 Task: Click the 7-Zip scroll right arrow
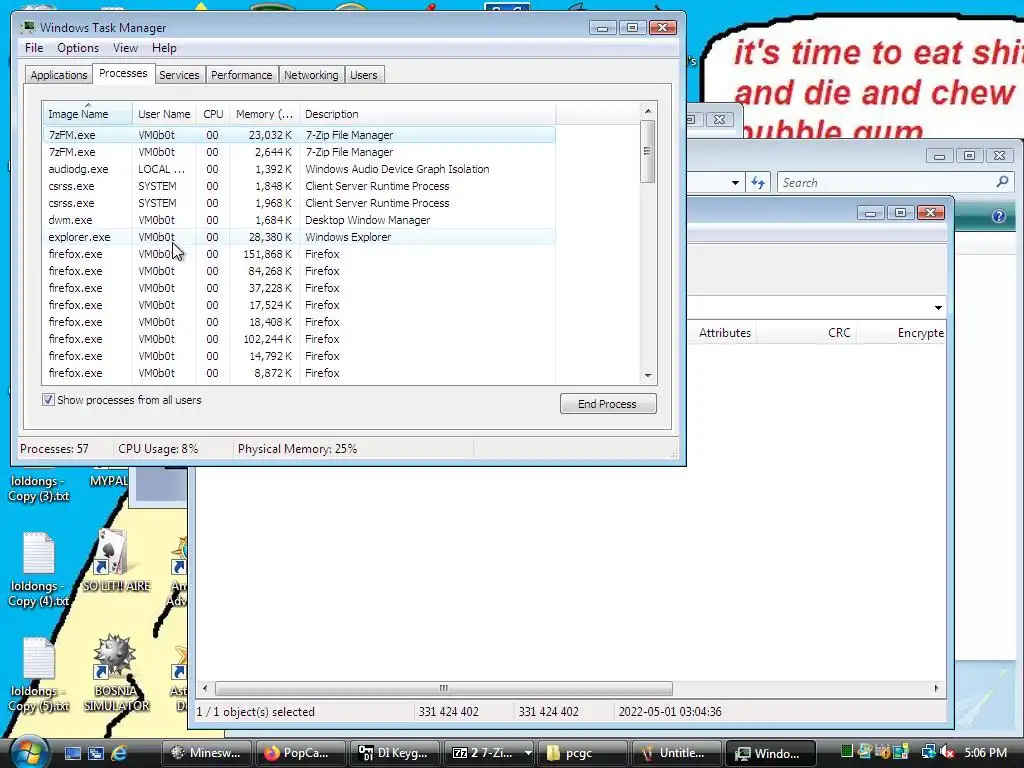click(x=936, y=688)
